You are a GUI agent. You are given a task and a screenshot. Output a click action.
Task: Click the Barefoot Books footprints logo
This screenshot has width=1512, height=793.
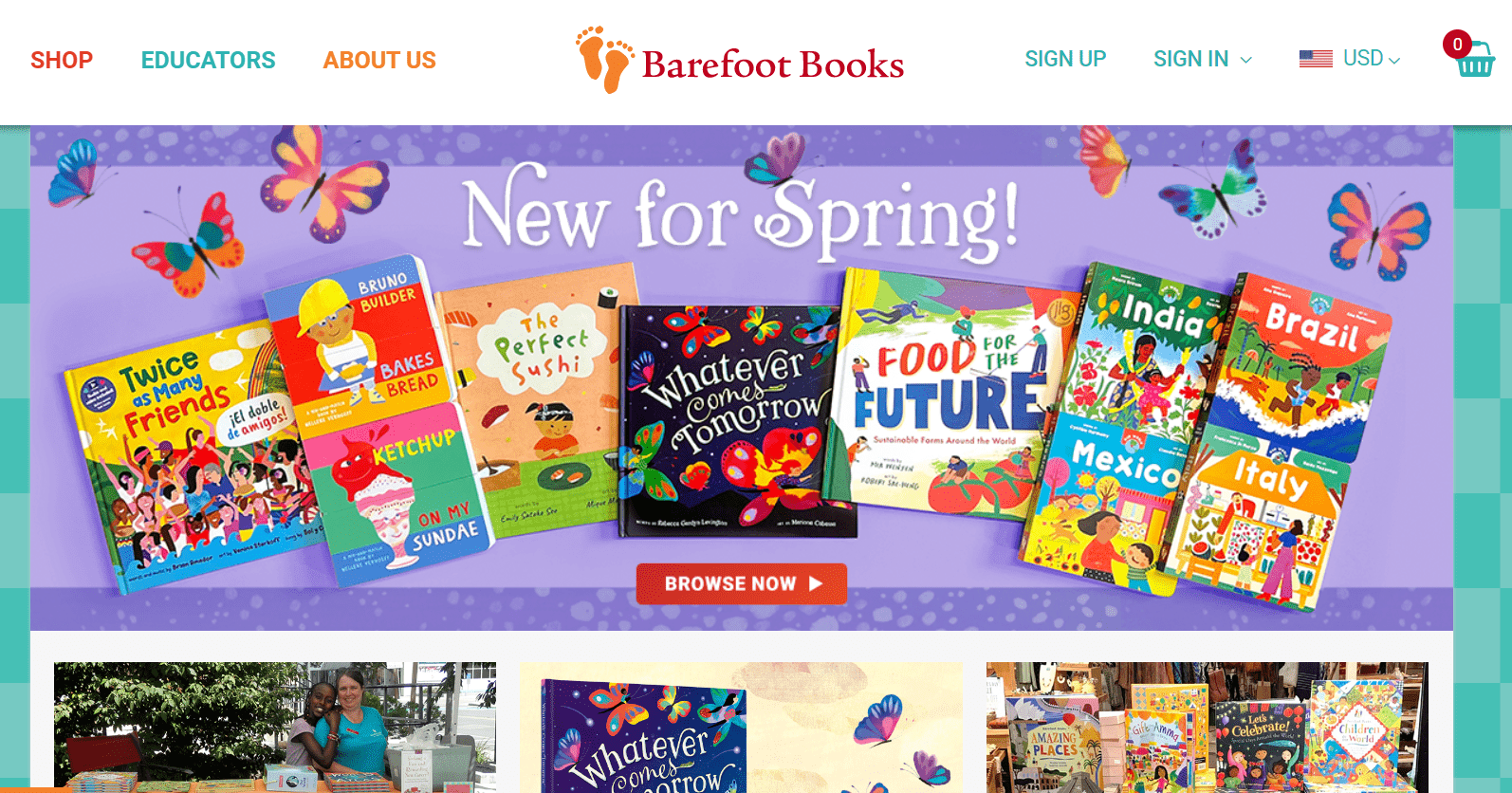[604, 60]
